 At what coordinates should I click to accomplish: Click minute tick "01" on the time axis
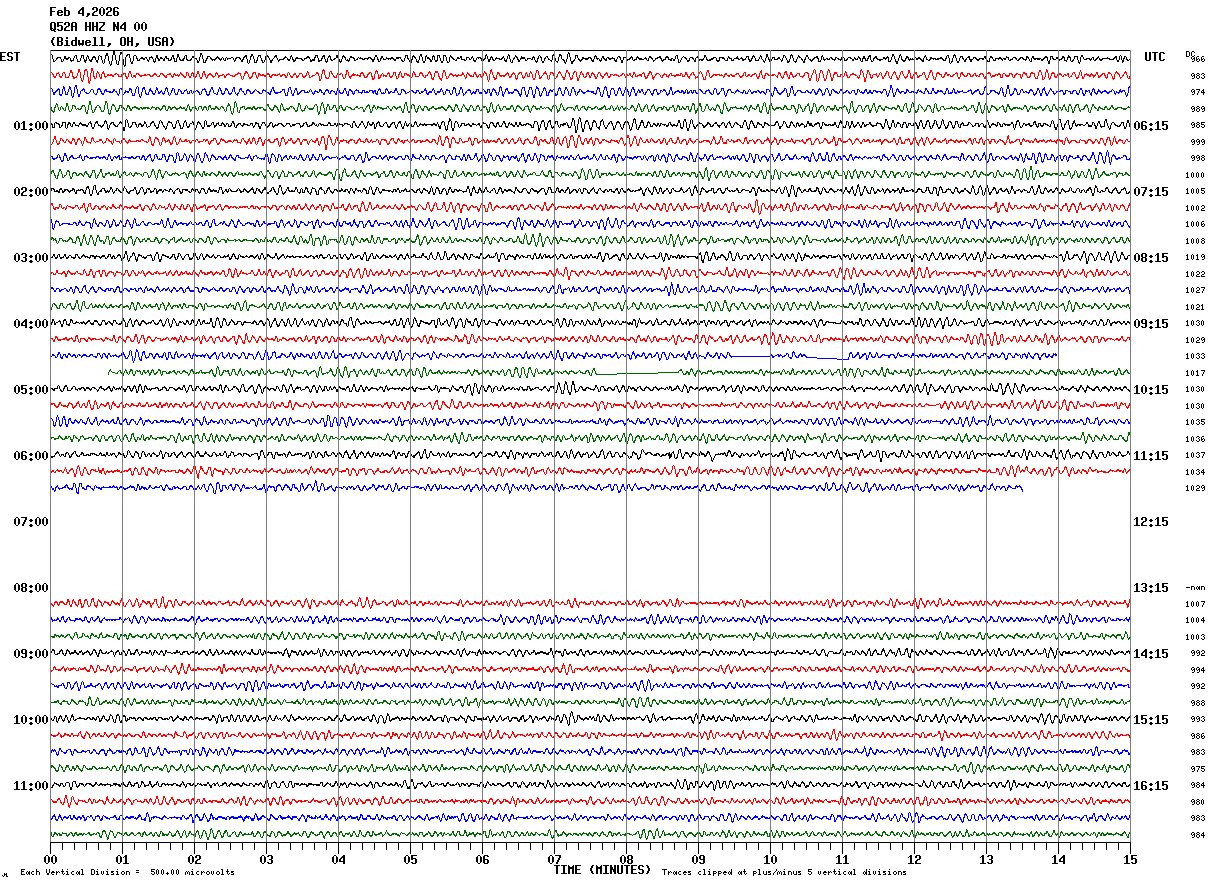[122, 859]
